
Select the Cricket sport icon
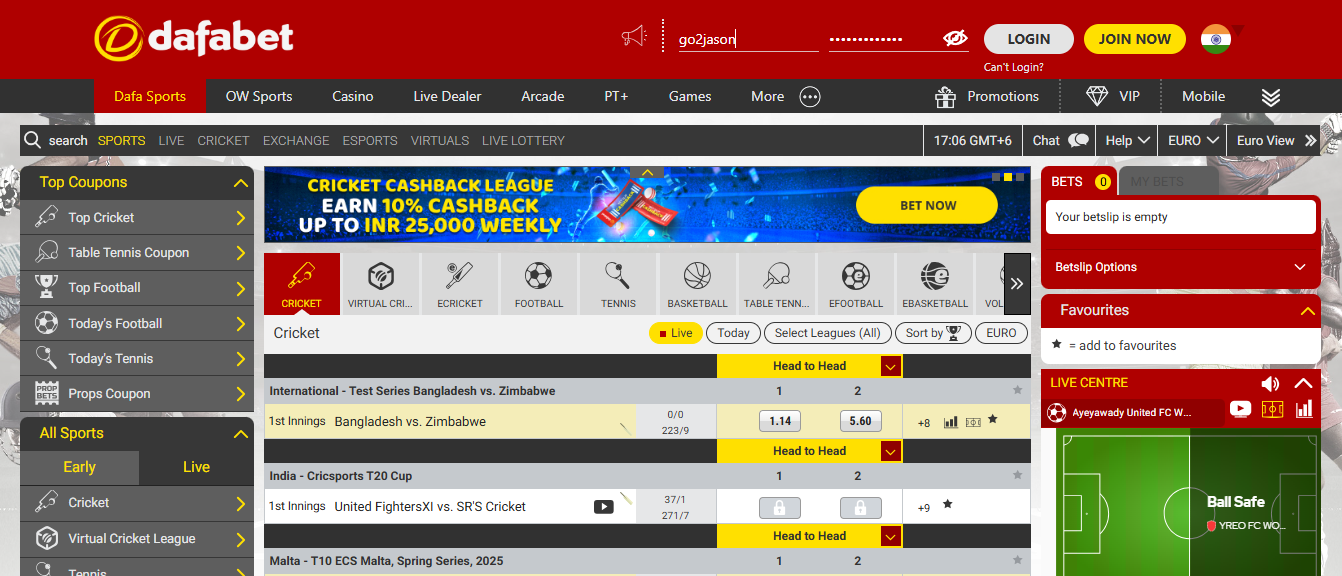click(x=301, y=283)
